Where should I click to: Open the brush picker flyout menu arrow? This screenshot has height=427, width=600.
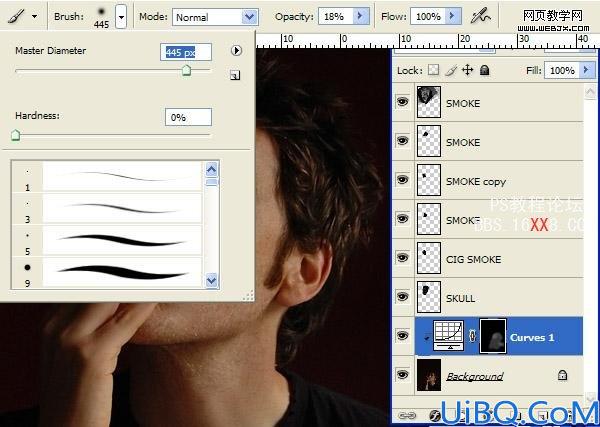(x=236, y=51)
